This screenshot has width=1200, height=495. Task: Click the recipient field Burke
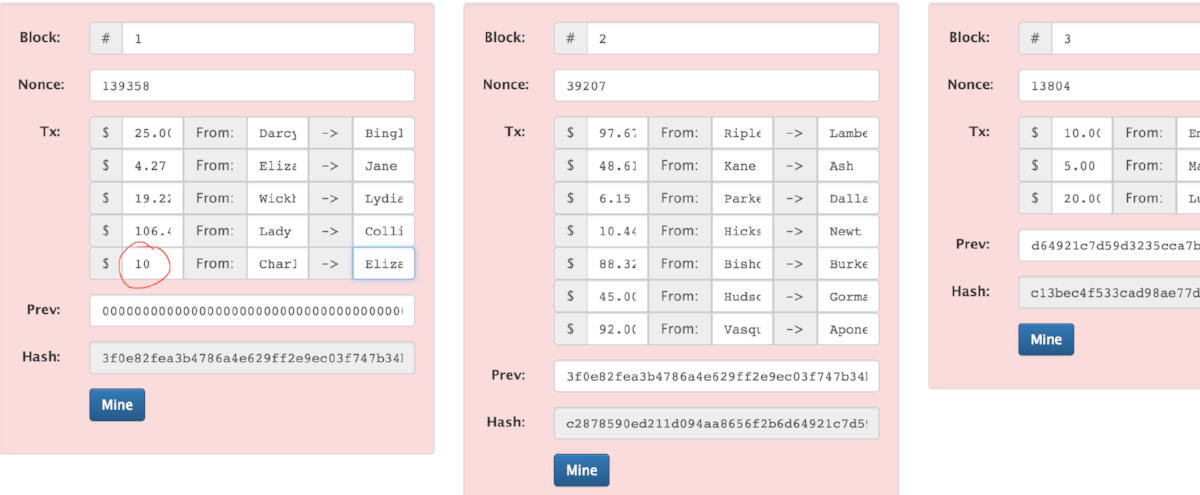(849, 264)
